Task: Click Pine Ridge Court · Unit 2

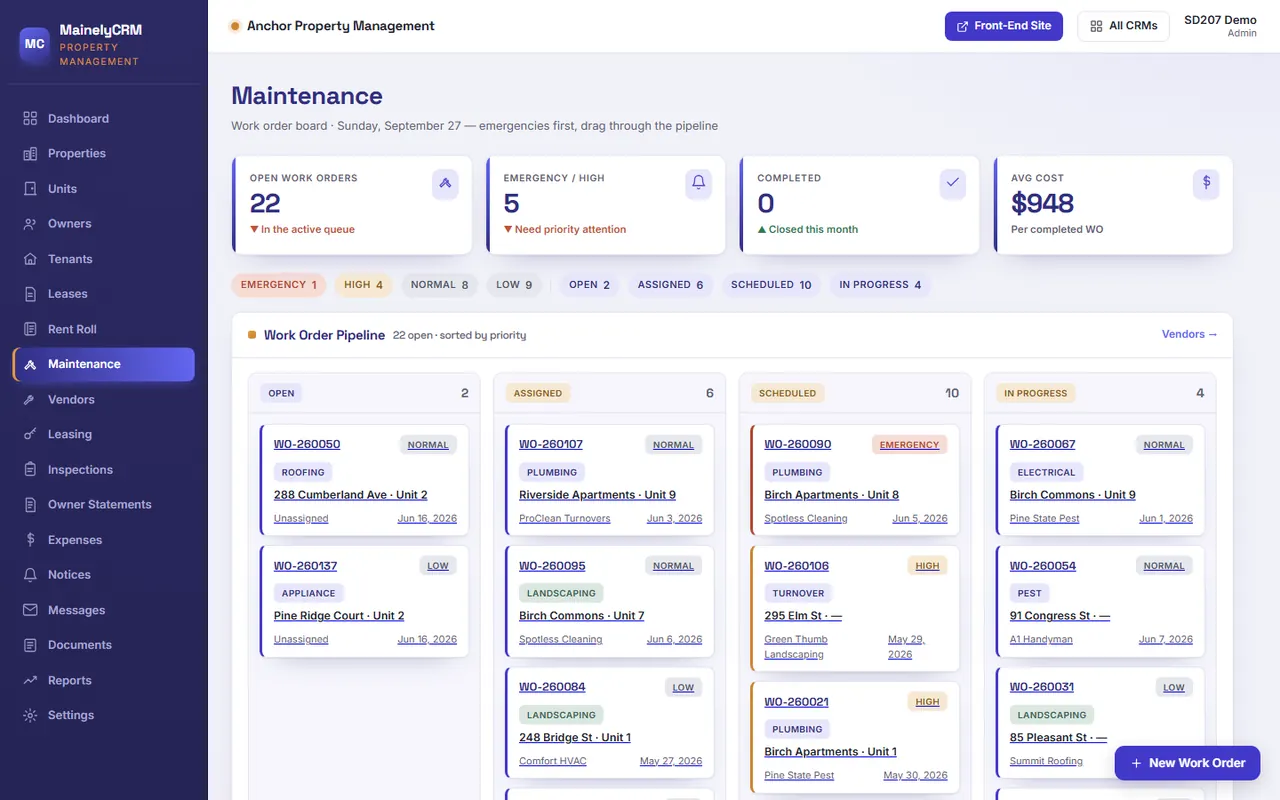Action: click(339, 616)
